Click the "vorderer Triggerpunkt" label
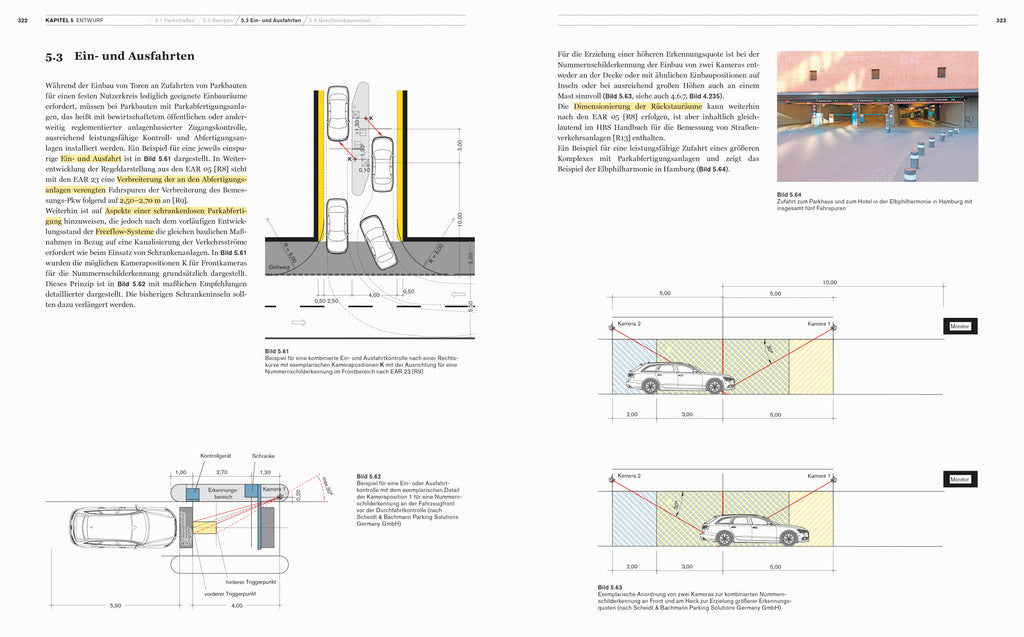 point(229,592)
